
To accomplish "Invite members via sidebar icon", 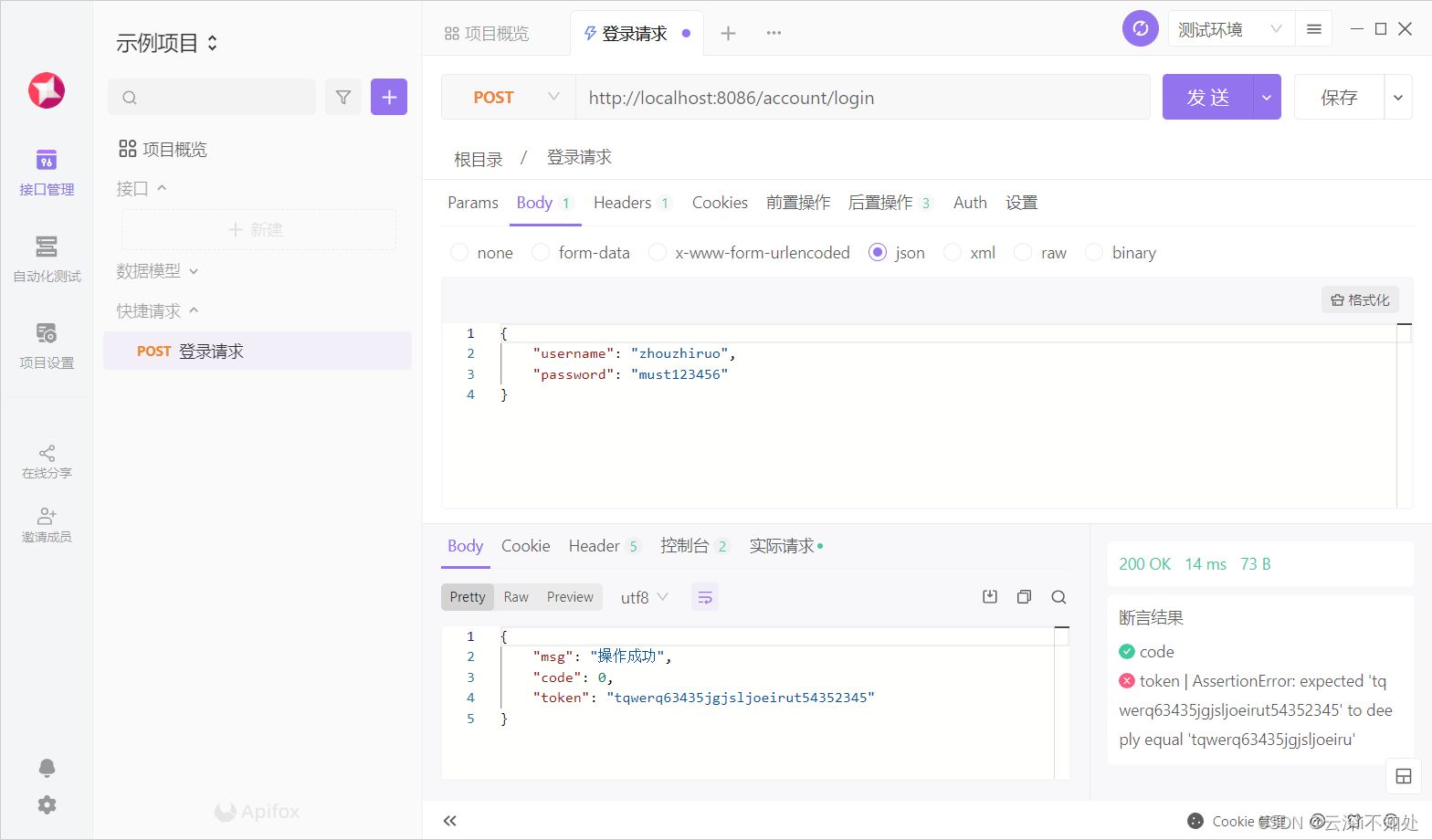I will tap(47, 526).
